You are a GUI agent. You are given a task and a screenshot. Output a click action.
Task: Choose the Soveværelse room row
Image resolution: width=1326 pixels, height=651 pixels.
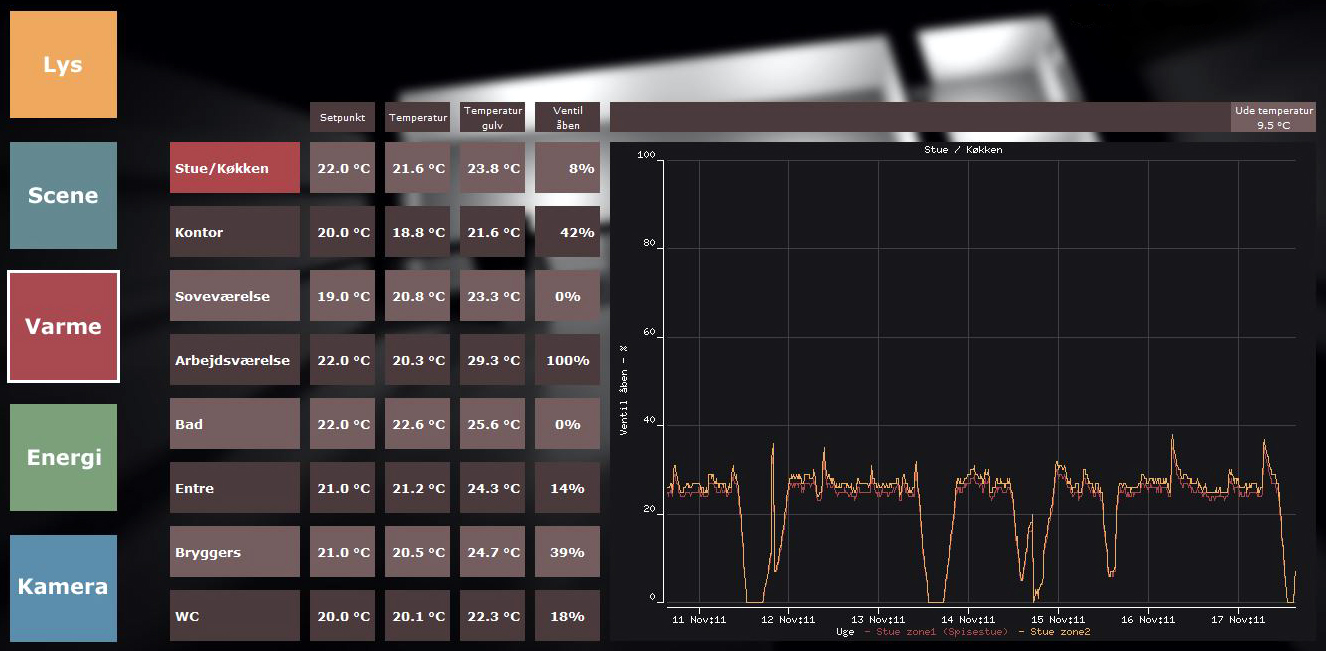point(235,296)
